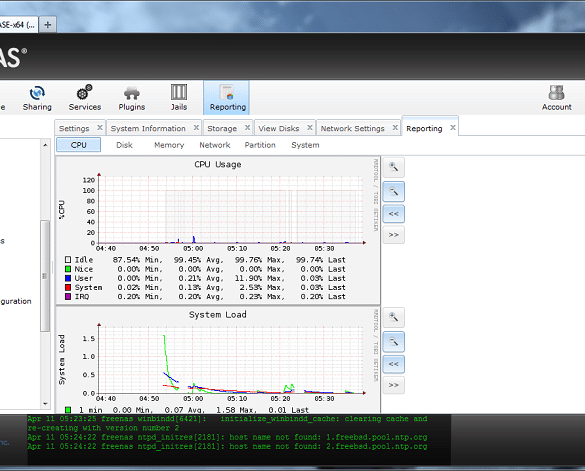Click the purple IRQ legend swatch
Screen dimensions: 585x471
(68, 296)
